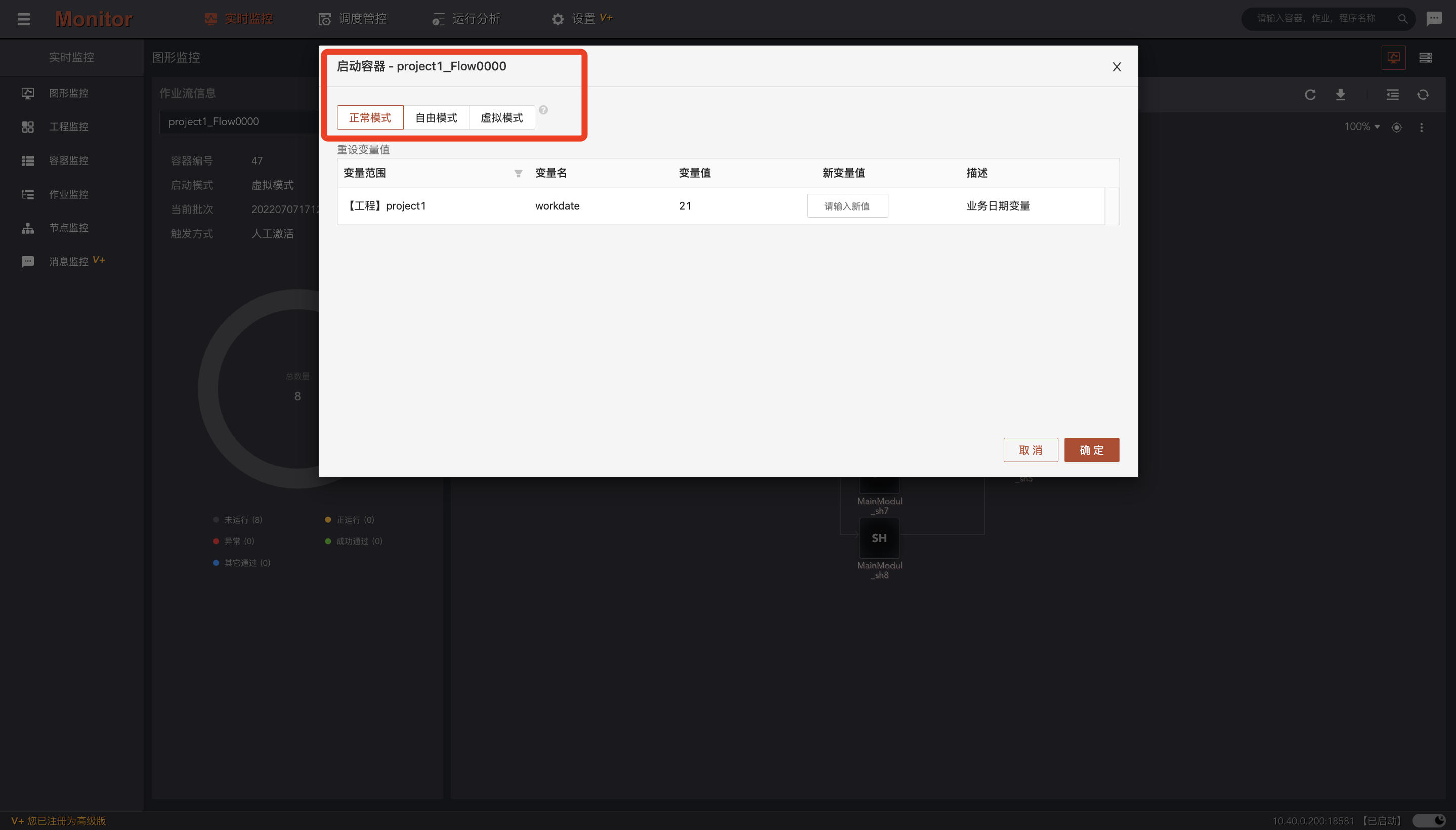Click the refresh icon in toolbar

[x=1310, y=95]
